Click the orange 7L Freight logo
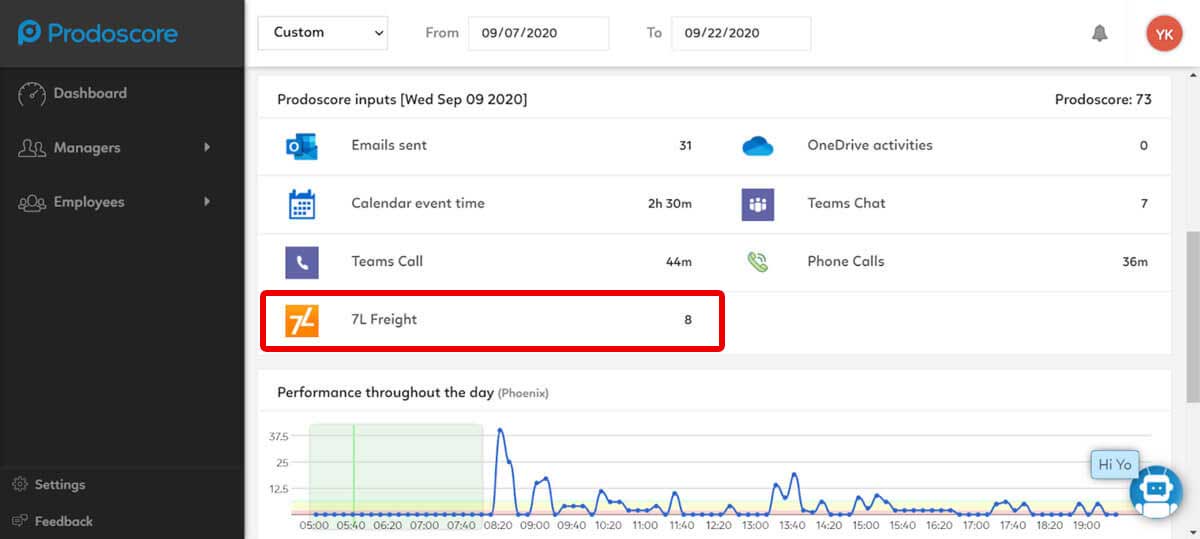 (301, 320)
